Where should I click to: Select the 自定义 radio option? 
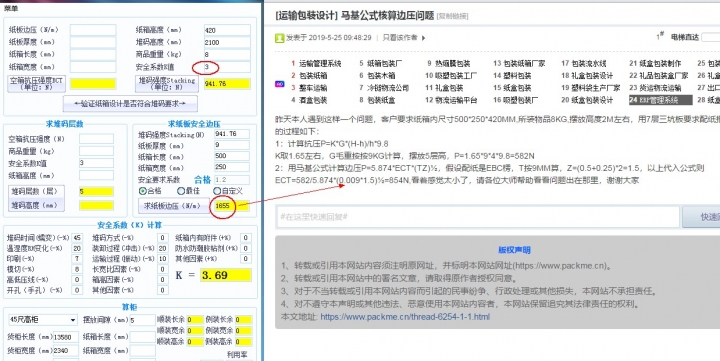(217, 191)
